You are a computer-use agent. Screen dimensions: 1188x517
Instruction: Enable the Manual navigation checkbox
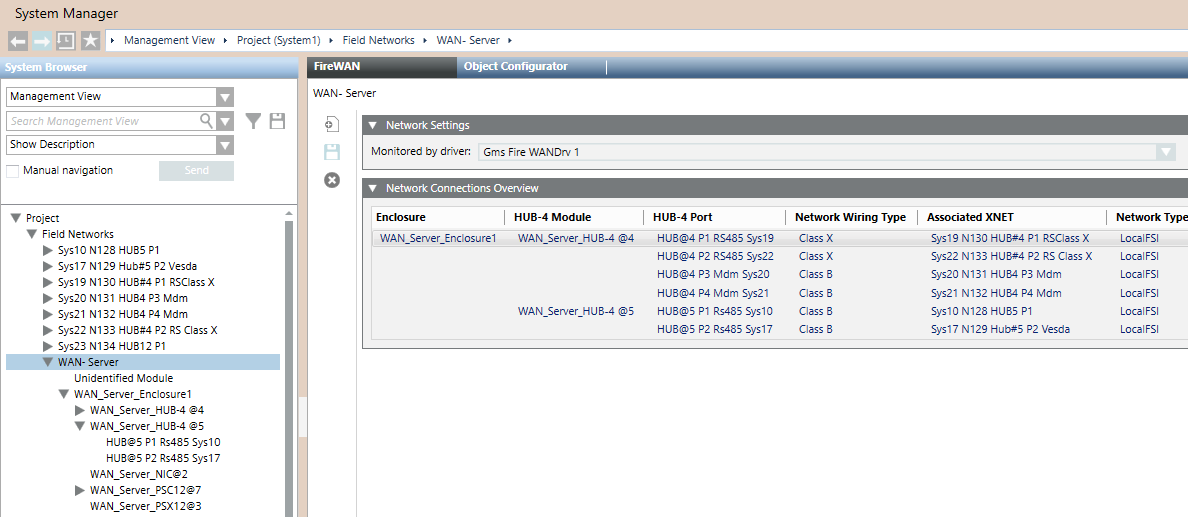click(x=13, y=171)
